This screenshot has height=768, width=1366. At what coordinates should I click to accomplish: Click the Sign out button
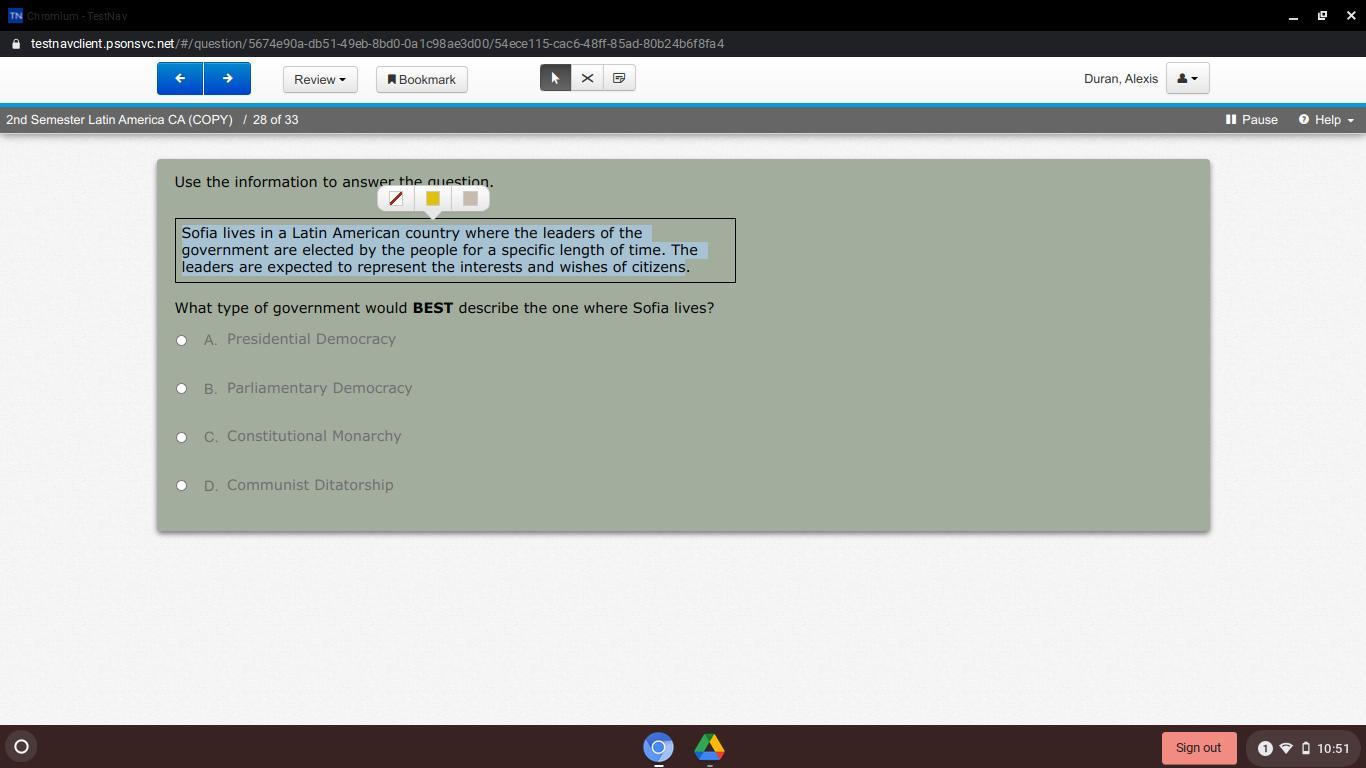pos(1198,748)
